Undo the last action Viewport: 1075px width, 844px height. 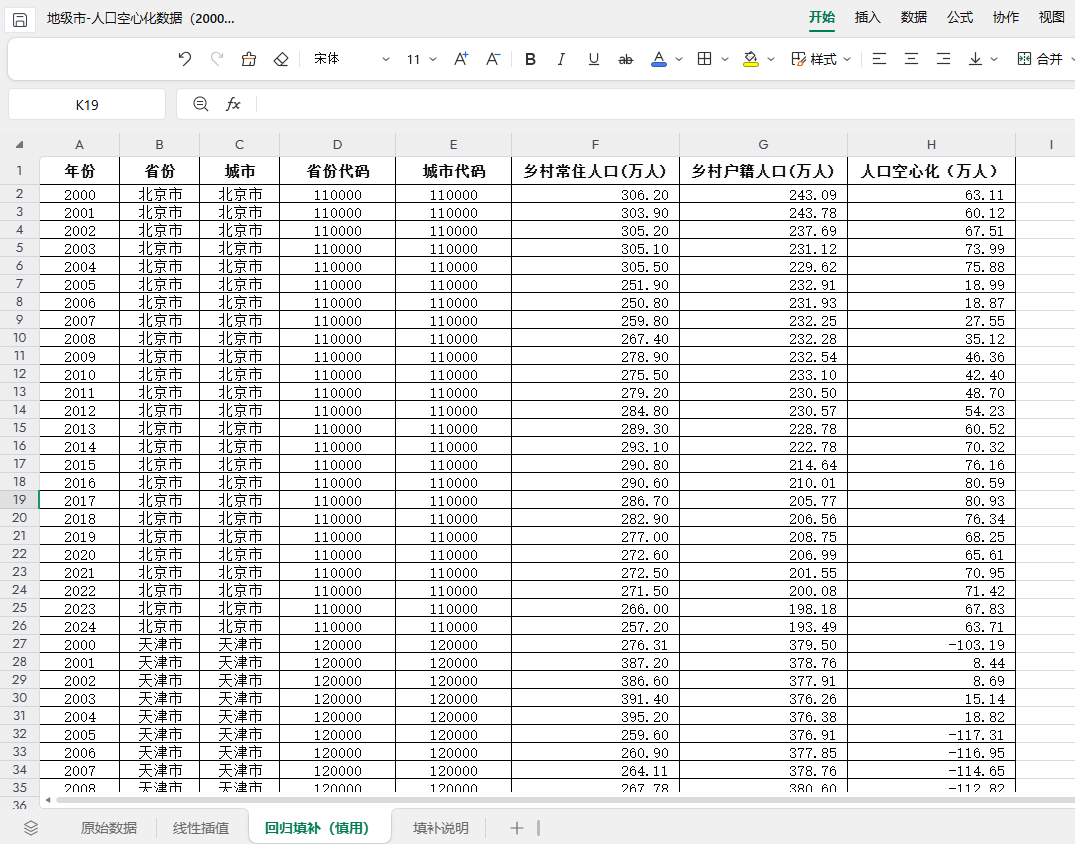184,59
